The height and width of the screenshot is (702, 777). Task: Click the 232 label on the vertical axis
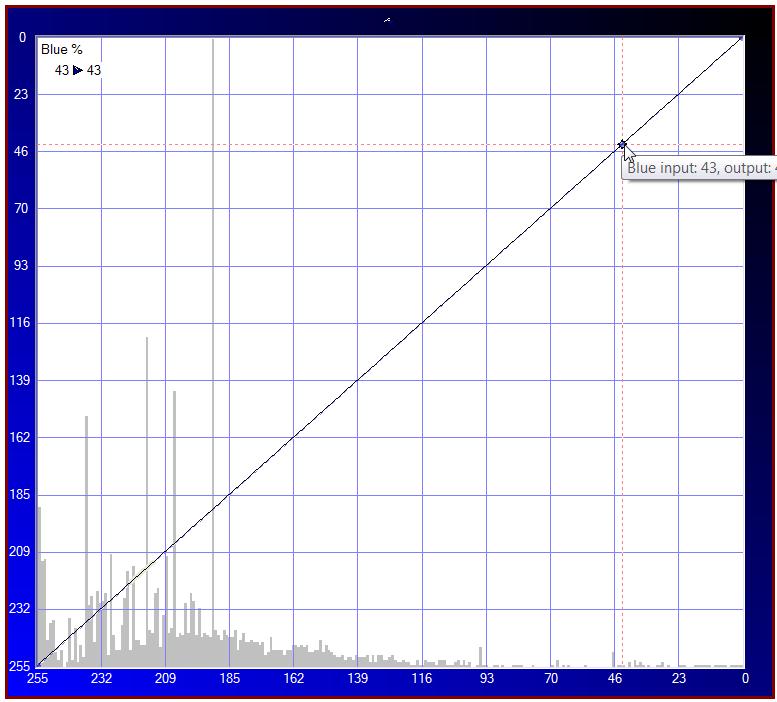(18, 609)
